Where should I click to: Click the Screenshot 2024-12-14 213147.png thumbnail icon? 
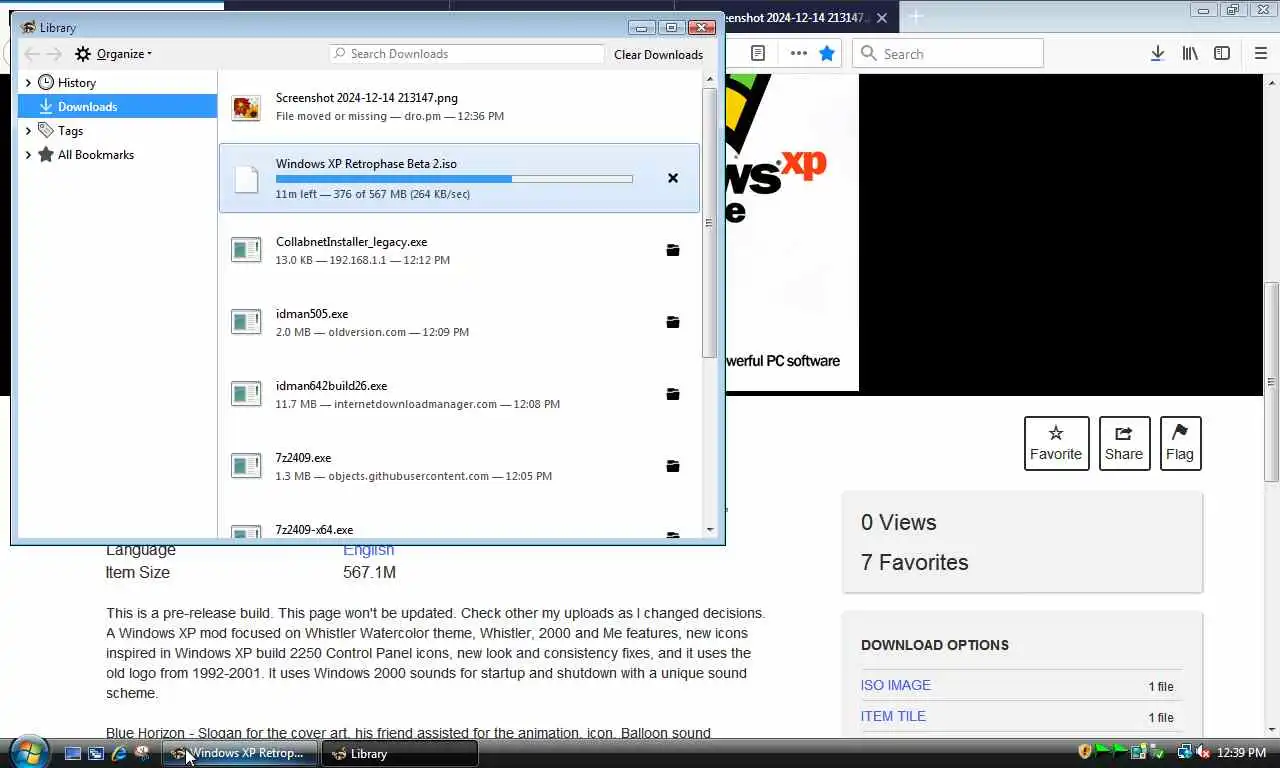point(246,107)
